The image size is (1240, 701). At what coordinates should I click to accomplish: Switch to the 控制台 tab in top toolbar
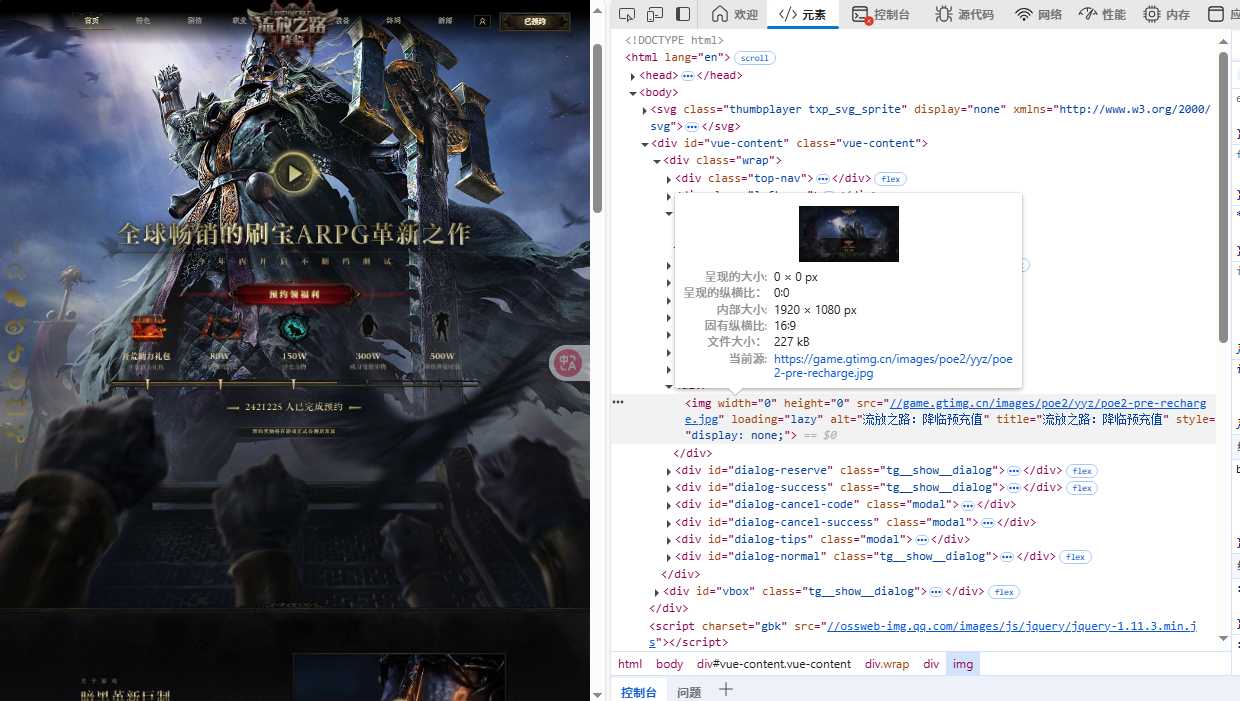(881, 14)
